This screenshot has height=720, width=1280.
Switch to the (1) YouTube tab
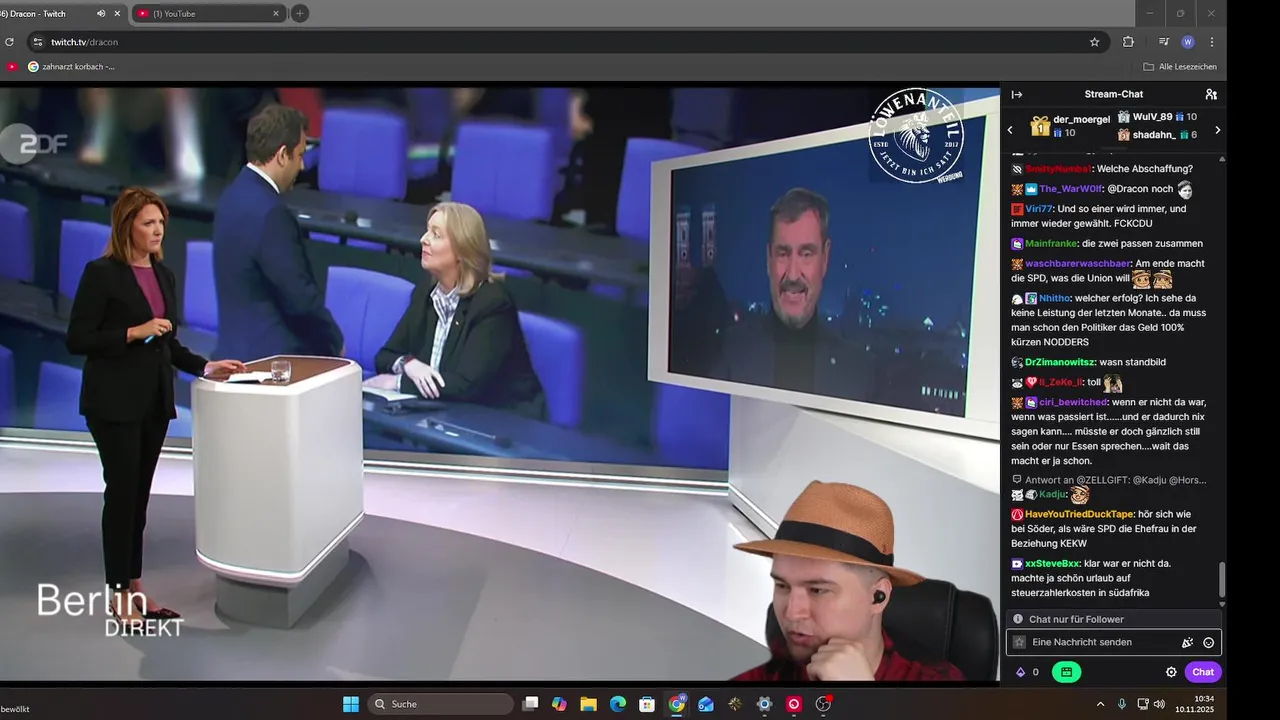pos(207,13)
